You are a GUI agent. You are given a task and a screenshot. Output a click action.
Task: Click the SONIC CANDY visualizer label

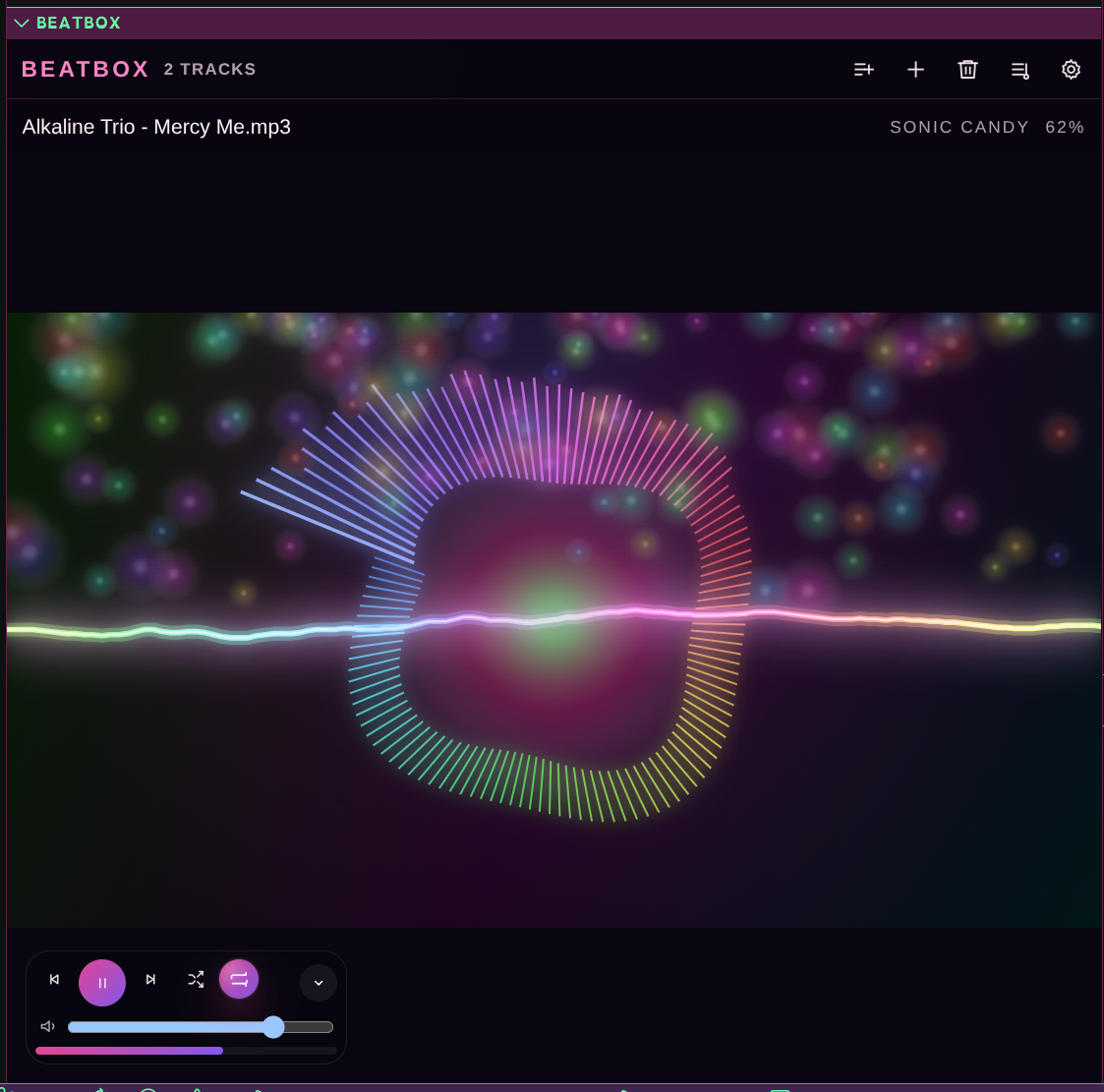pyautogui.click(x=959, y=127)
